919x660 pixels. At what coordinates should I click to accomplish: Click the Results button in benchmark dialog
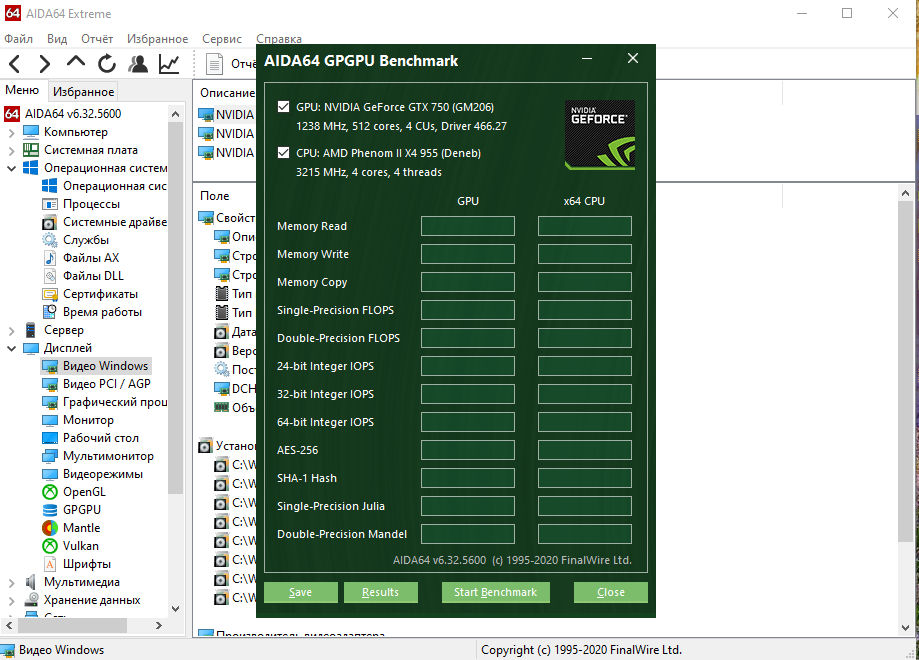(380, 592)
